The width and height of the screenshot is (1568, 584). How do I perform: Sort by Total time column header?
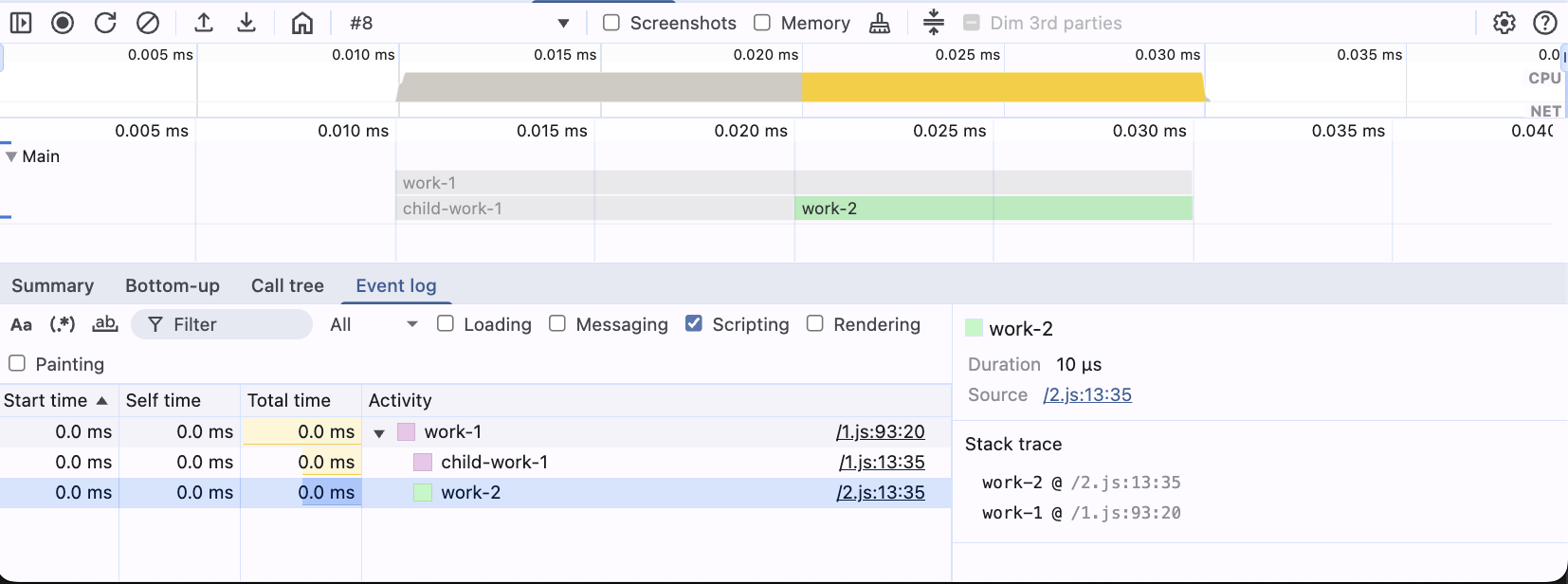click(x=301, y=400)
